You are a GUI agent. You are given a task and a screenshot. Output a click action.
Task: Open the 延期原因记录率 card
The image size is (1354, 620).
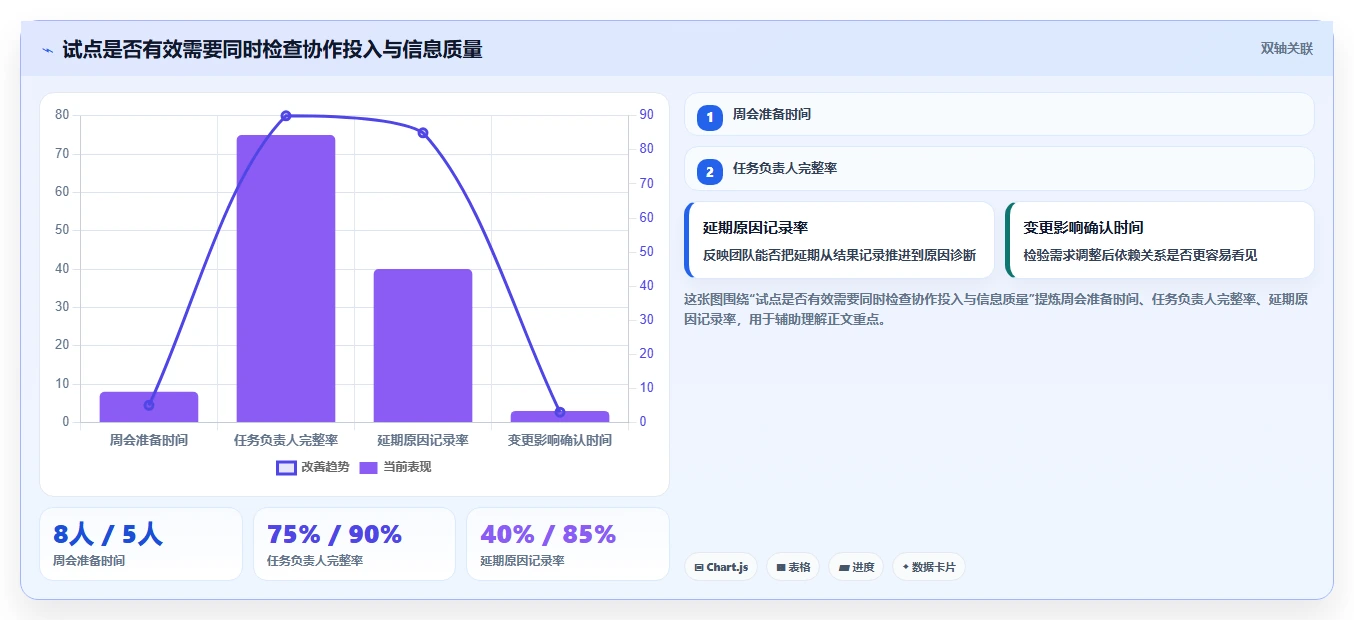(x=839, y=240)
